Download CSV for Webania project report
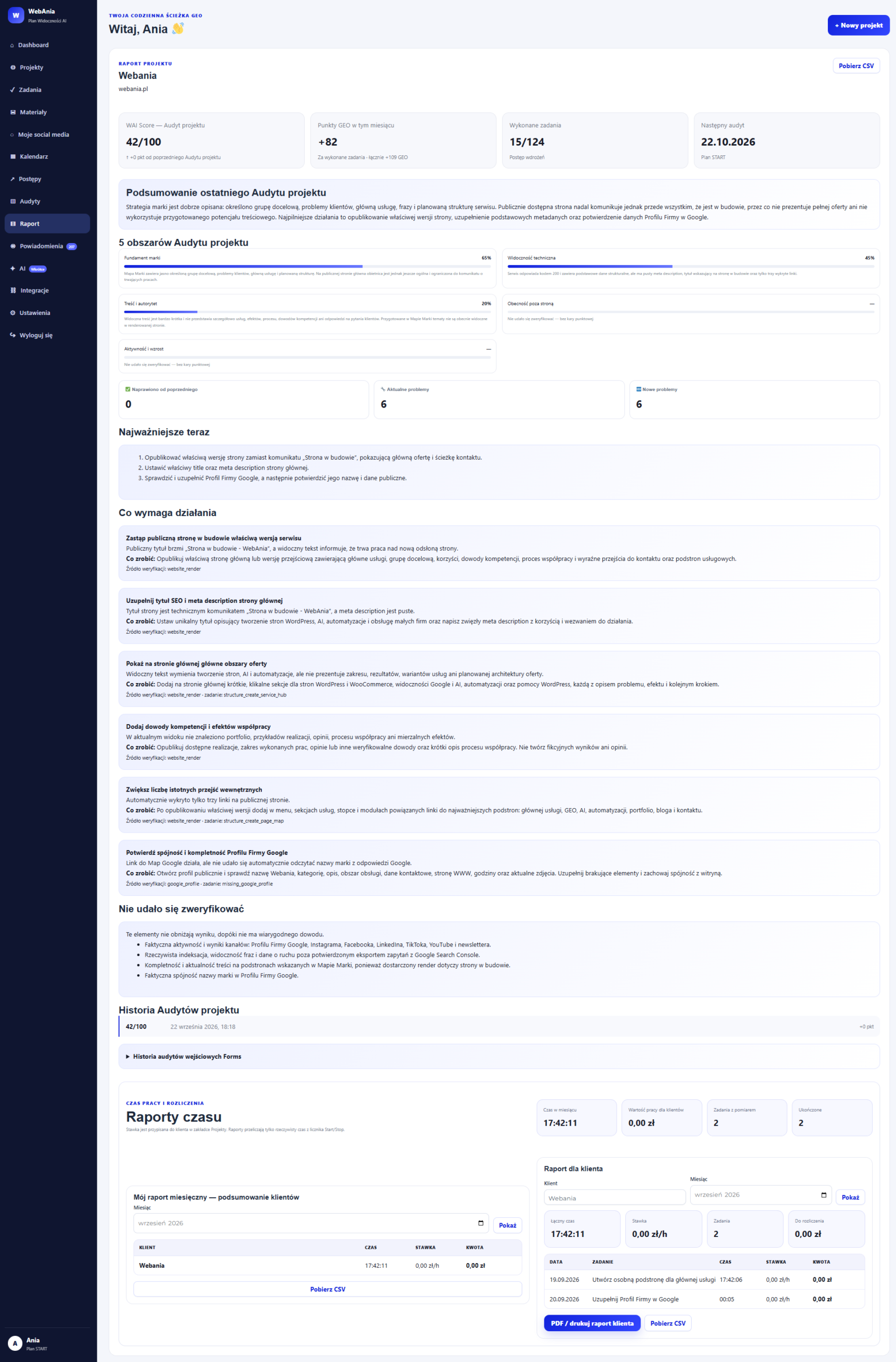Screen dimensions: 896x1362 856,66
